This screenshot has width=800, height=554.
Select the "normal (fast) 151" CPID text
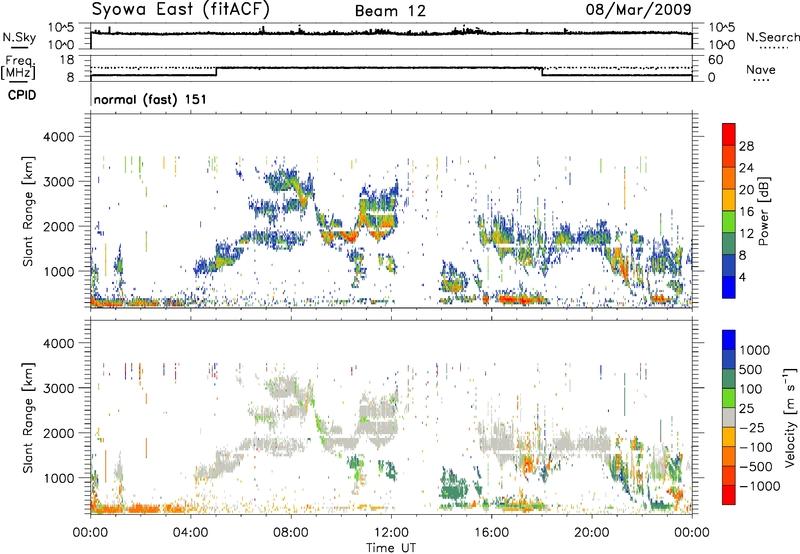point(150,99)
